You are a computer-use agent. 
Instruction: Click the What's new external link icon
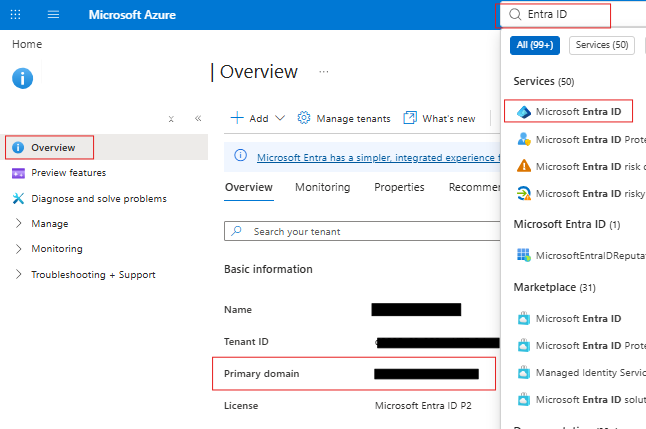coord(410,118)
